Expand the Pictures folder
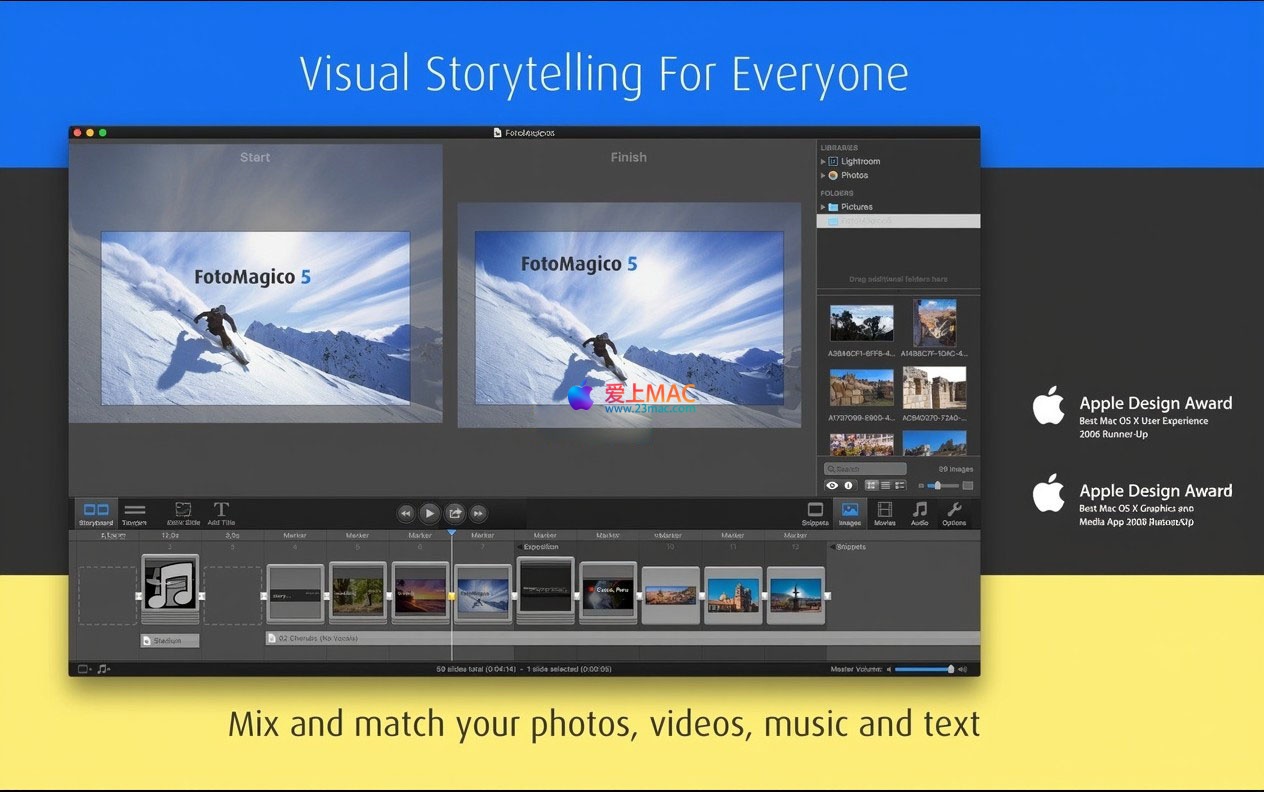The height and width of the screenshot is (792, 1264). [823, 207]
